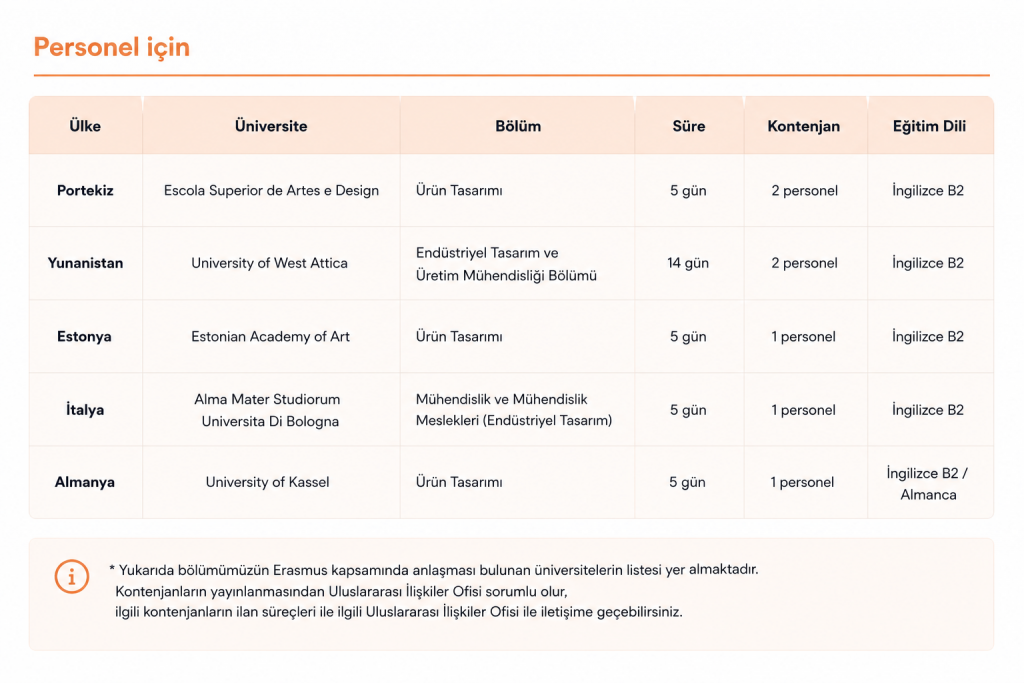
Task: Click the İtalya country cell
Action: tap(85, 409)
